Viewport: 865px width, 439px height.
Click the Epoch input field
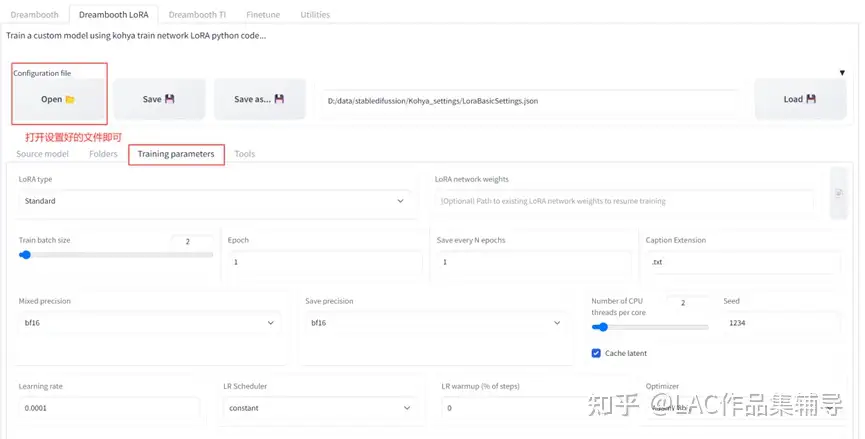point(325,262)
